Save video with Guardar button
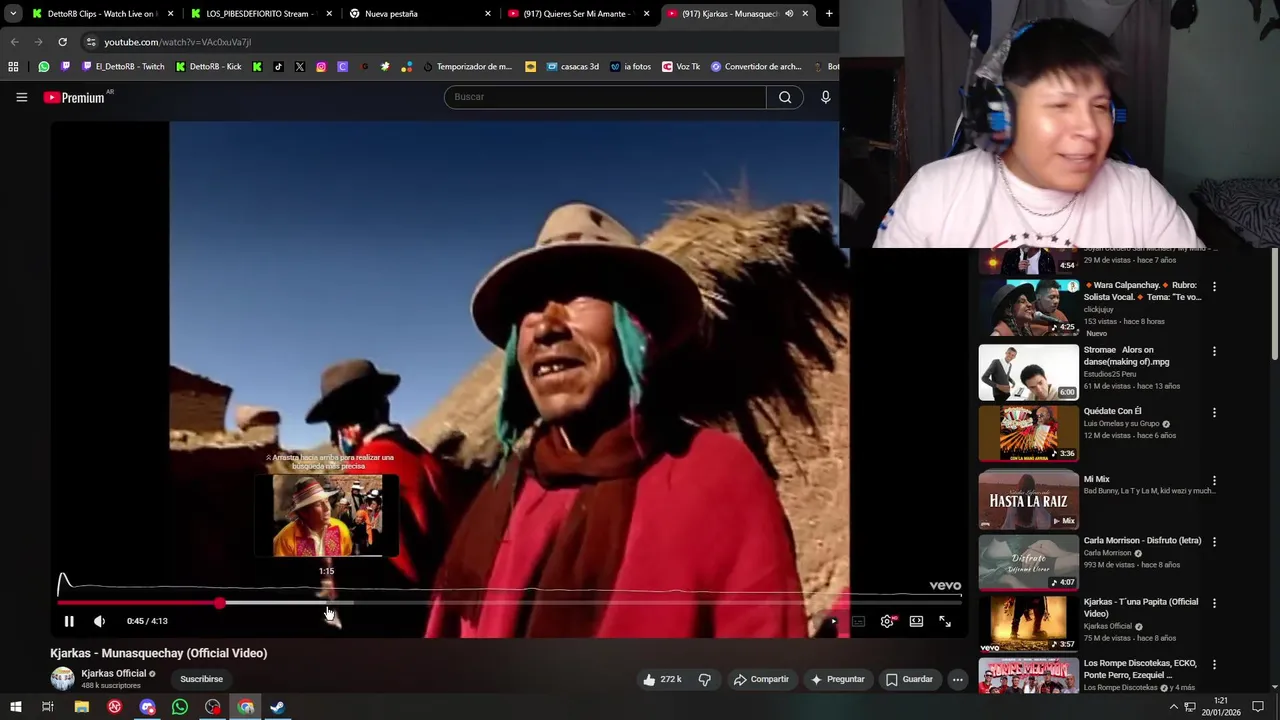 pos(909,679)
